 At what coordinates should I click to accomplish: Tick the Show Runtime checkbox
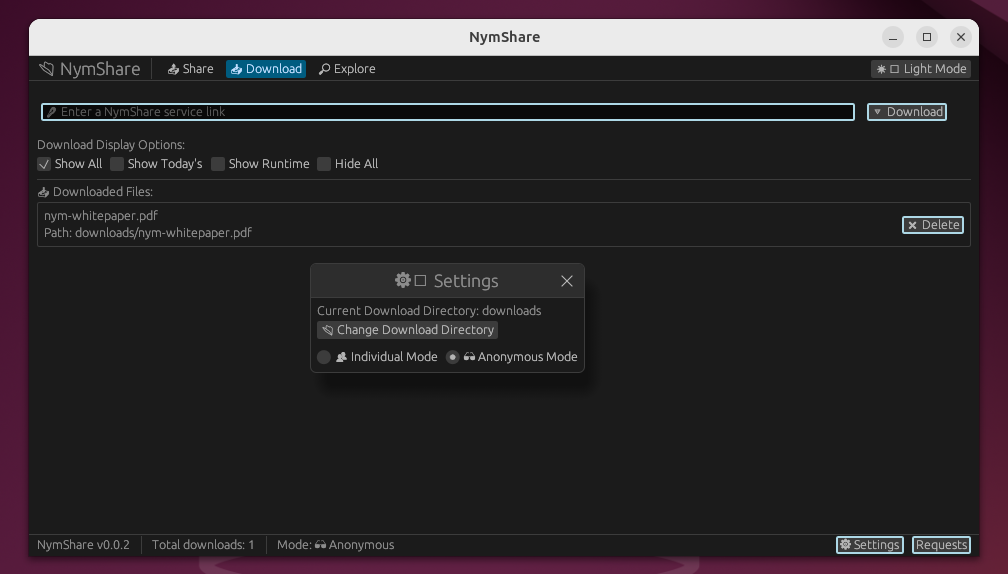point(218,164)
